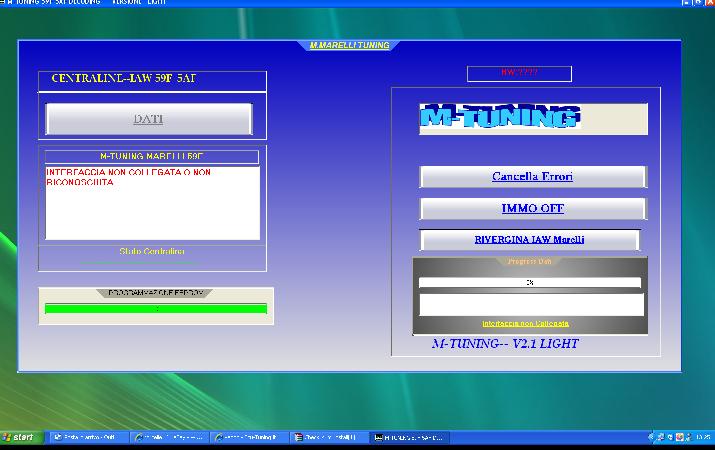Close the M-Tuning window with red X
Viewport: 715px width, 450px height.
click(710, 2)
